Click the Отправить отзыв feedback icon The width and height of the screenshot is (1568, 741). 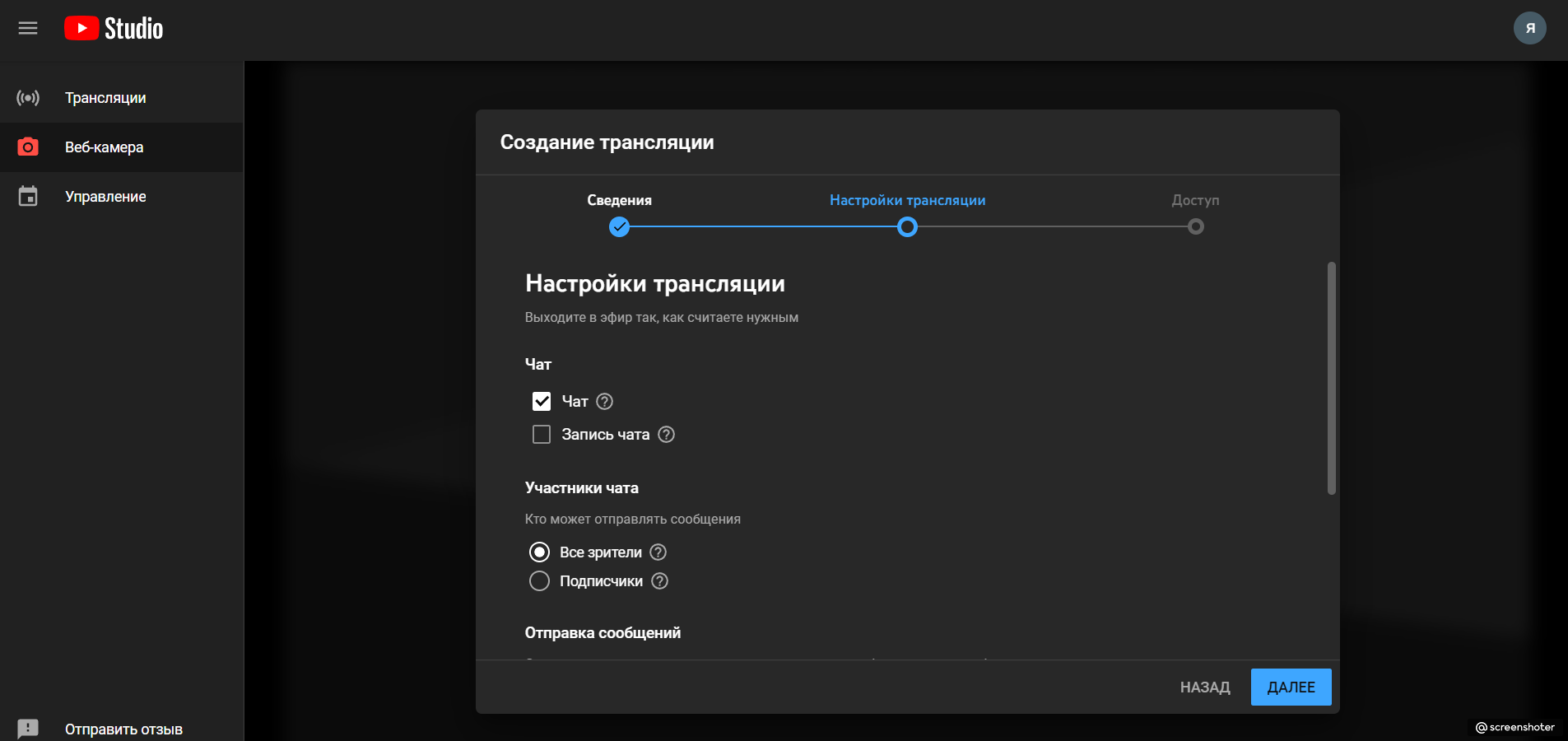tap(28, 729)
